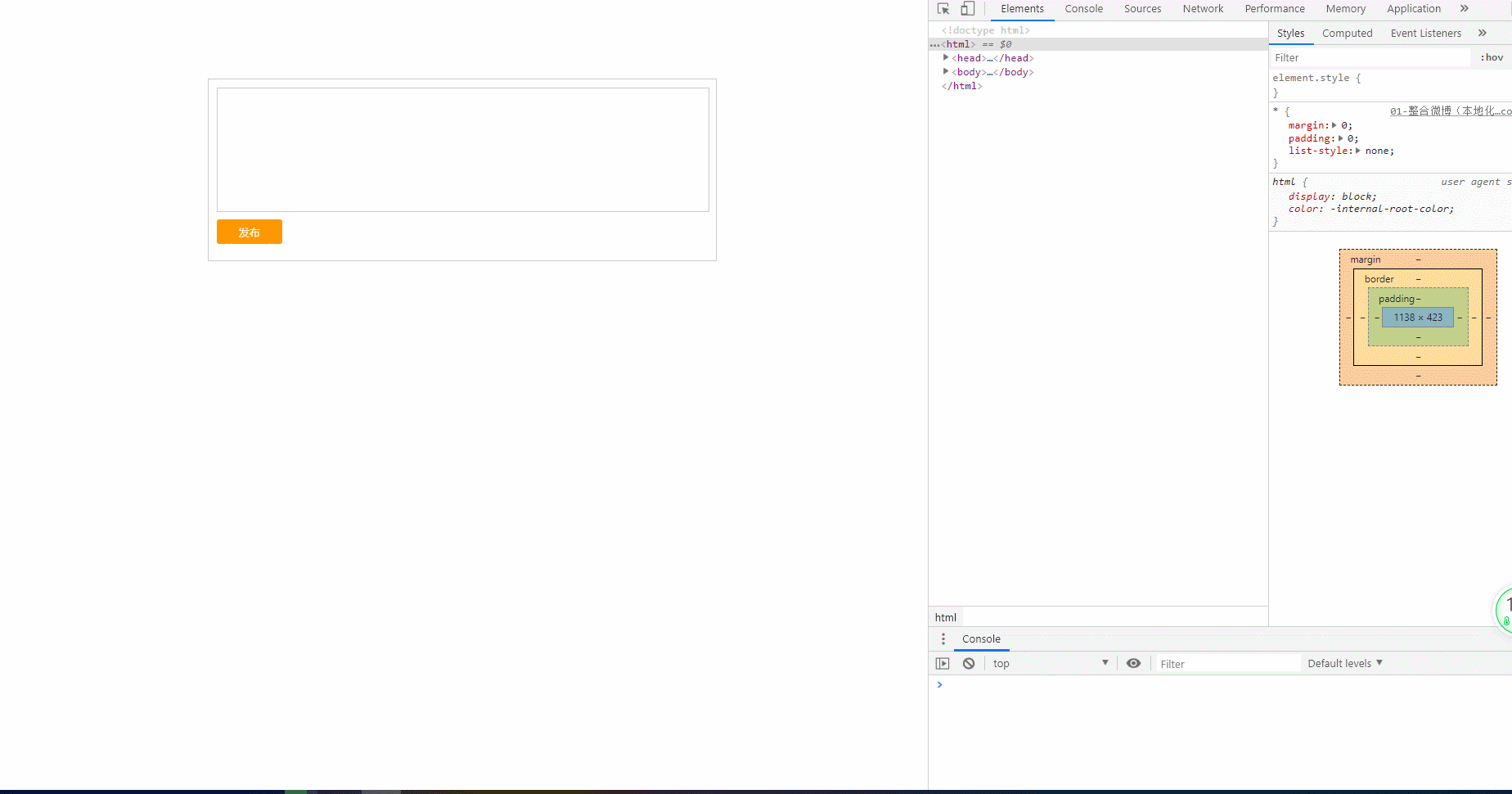Select Console drawer tab
Viewport: 1512px width, 794px height.
981,639
